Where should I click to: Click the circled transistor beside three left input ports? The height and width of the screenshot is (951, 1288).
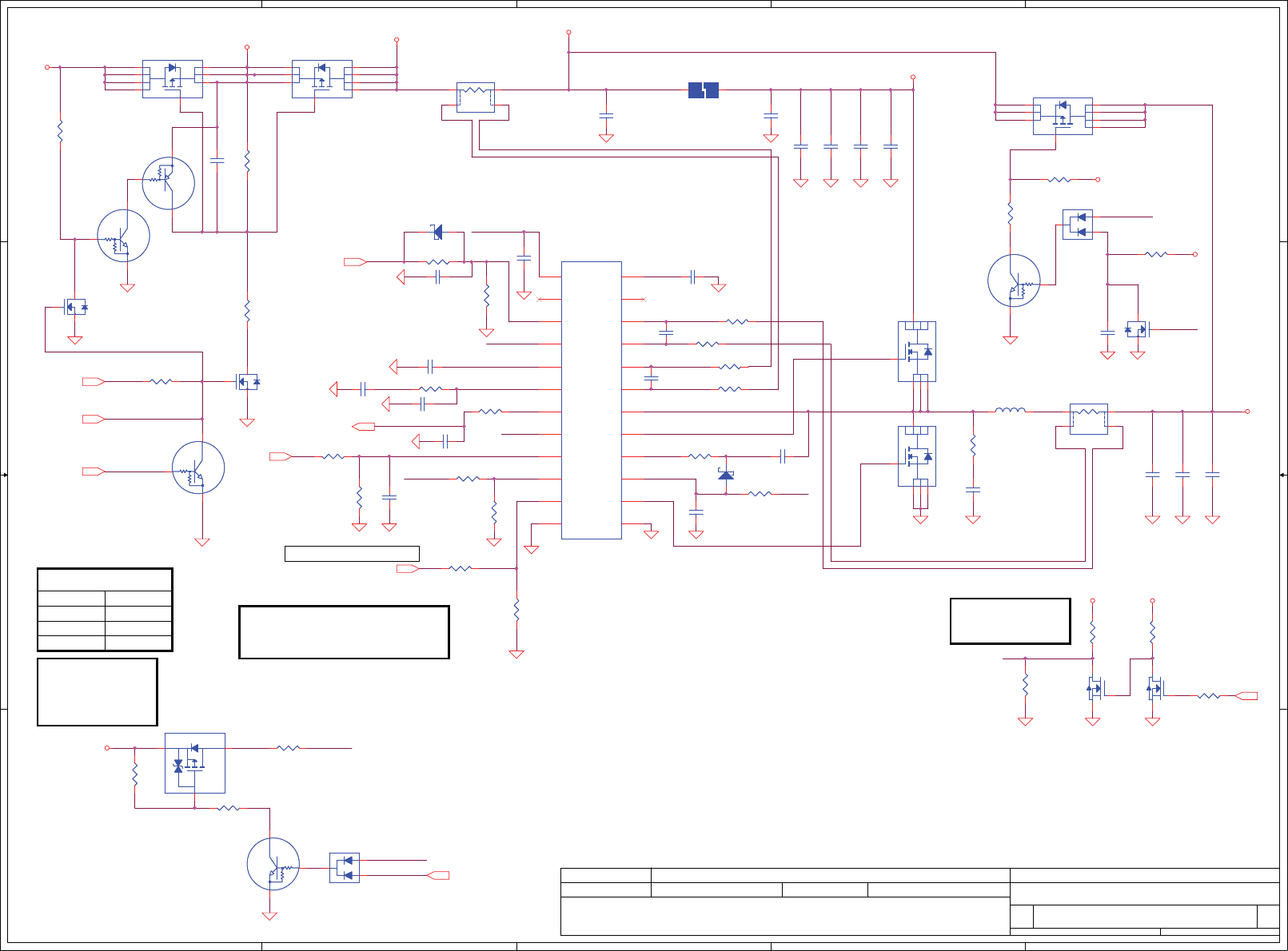tap(198, 468)
